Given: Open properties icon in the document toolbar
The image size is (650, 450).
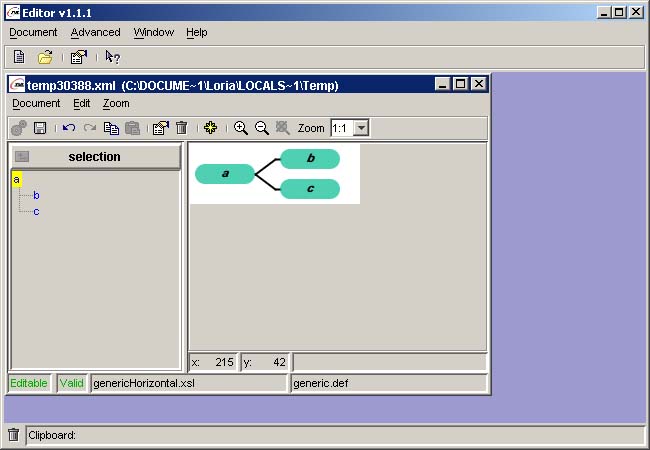Looking at the screenshot, I should (161, 128).
